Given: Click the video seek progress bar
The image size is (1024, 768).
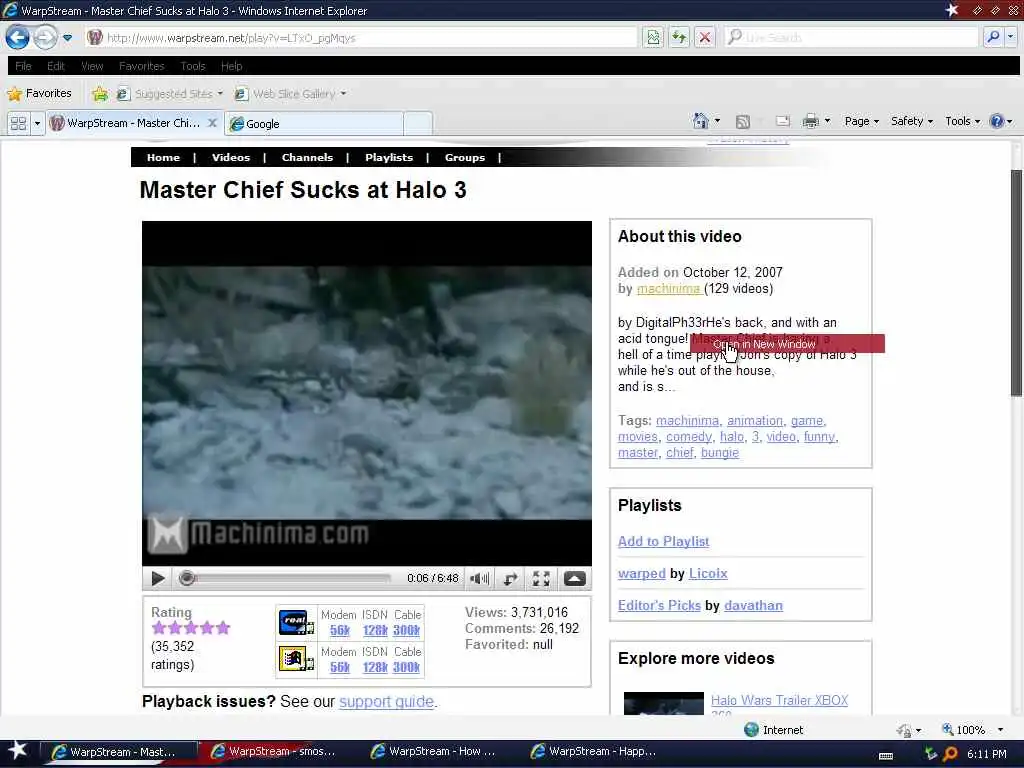Looking at the screenshot, I should click(285, 578).
